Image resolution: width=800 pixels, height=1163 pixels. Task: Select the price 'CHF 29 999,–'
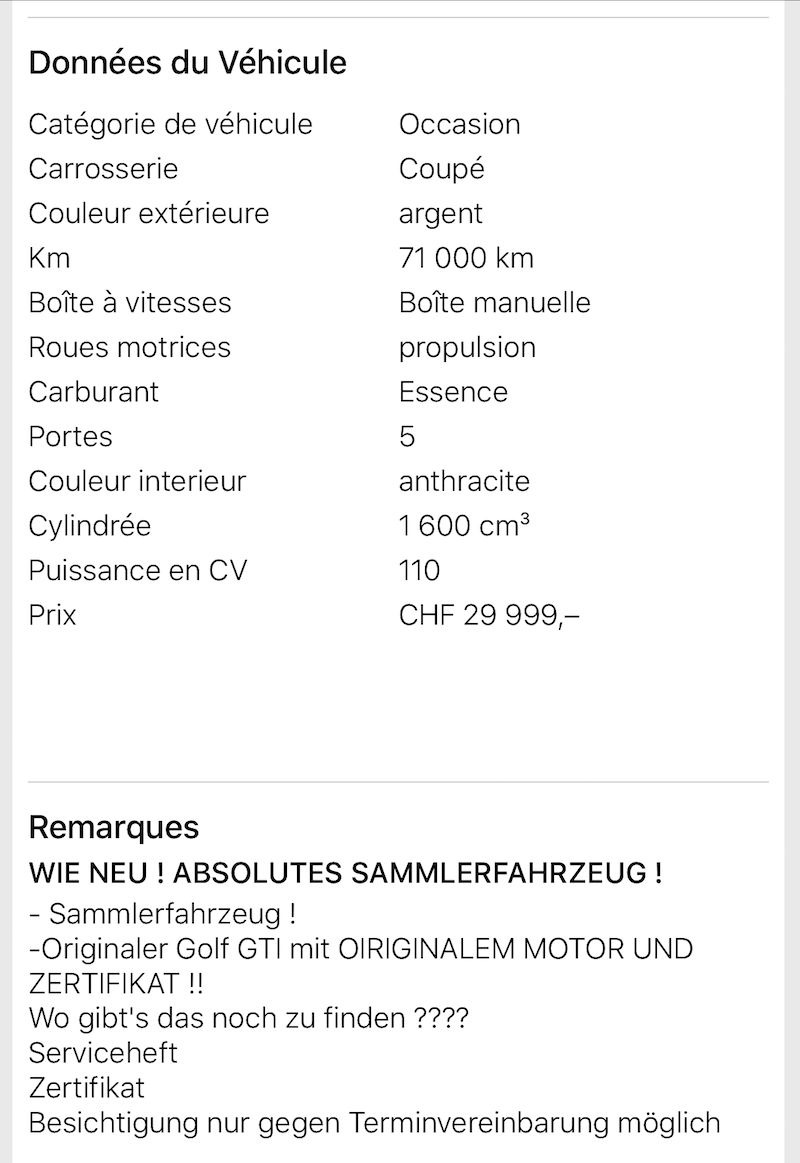[x=489, y=616]
